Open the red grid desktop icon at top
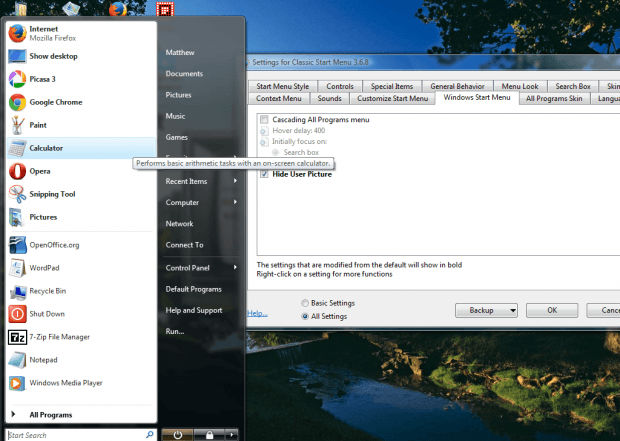 (165, 9)
